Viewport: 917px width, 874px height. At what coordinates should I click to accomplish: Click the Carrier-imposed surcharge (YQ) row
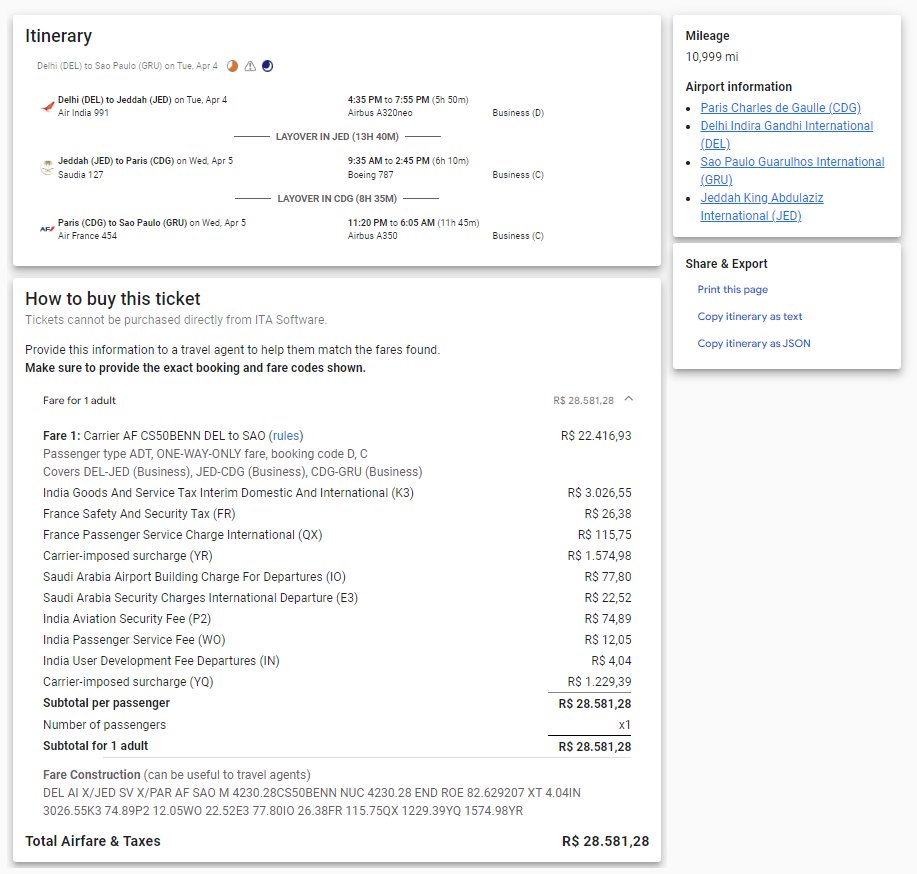point(337,682)
